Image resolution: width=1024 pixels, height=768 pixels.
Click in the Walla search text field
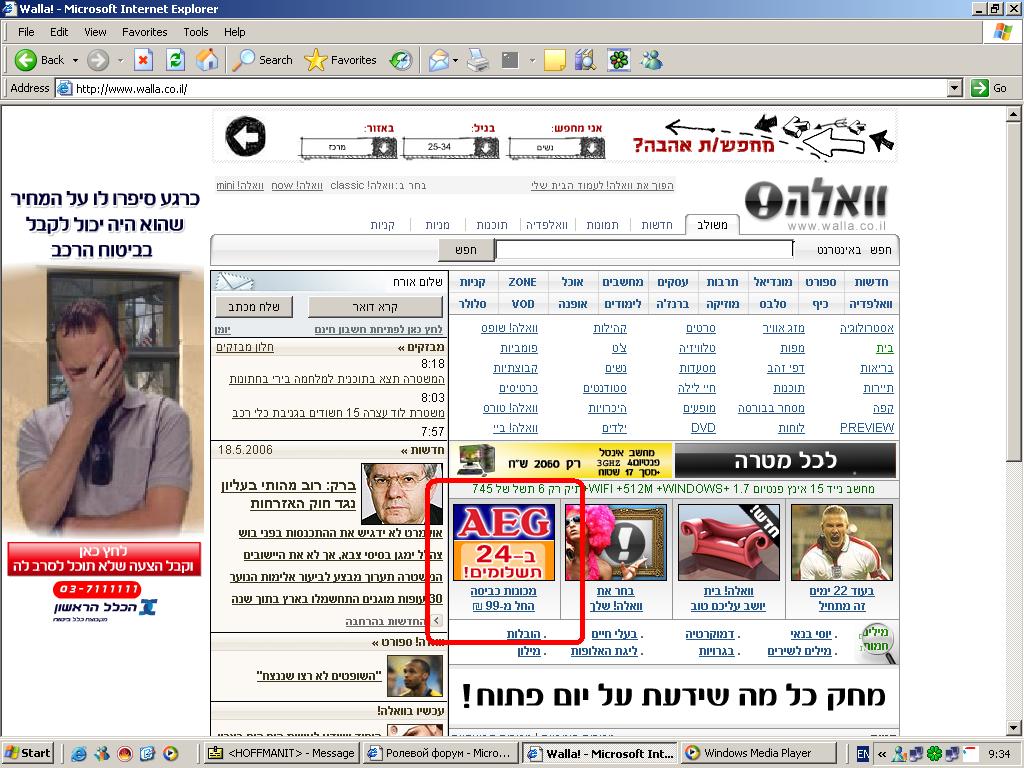tap(644, 249)
